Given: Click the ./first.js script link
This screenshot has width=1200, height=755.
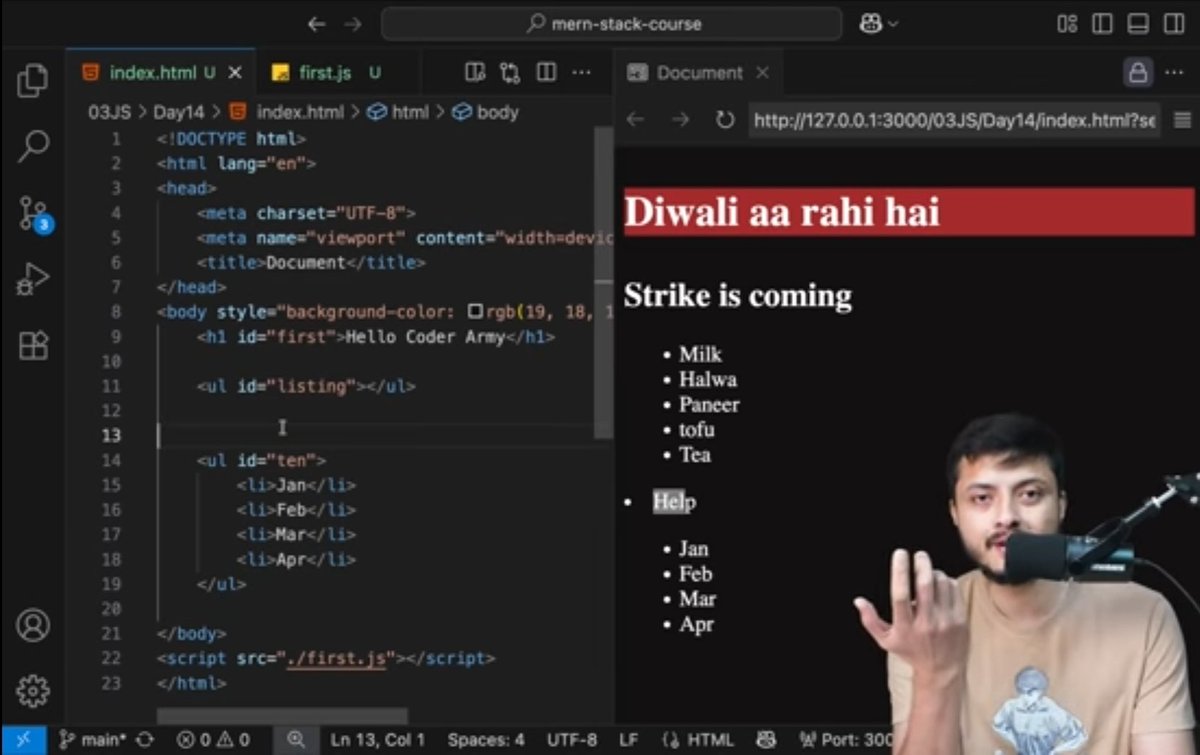Looking at the screenshot, I should 336,659.
